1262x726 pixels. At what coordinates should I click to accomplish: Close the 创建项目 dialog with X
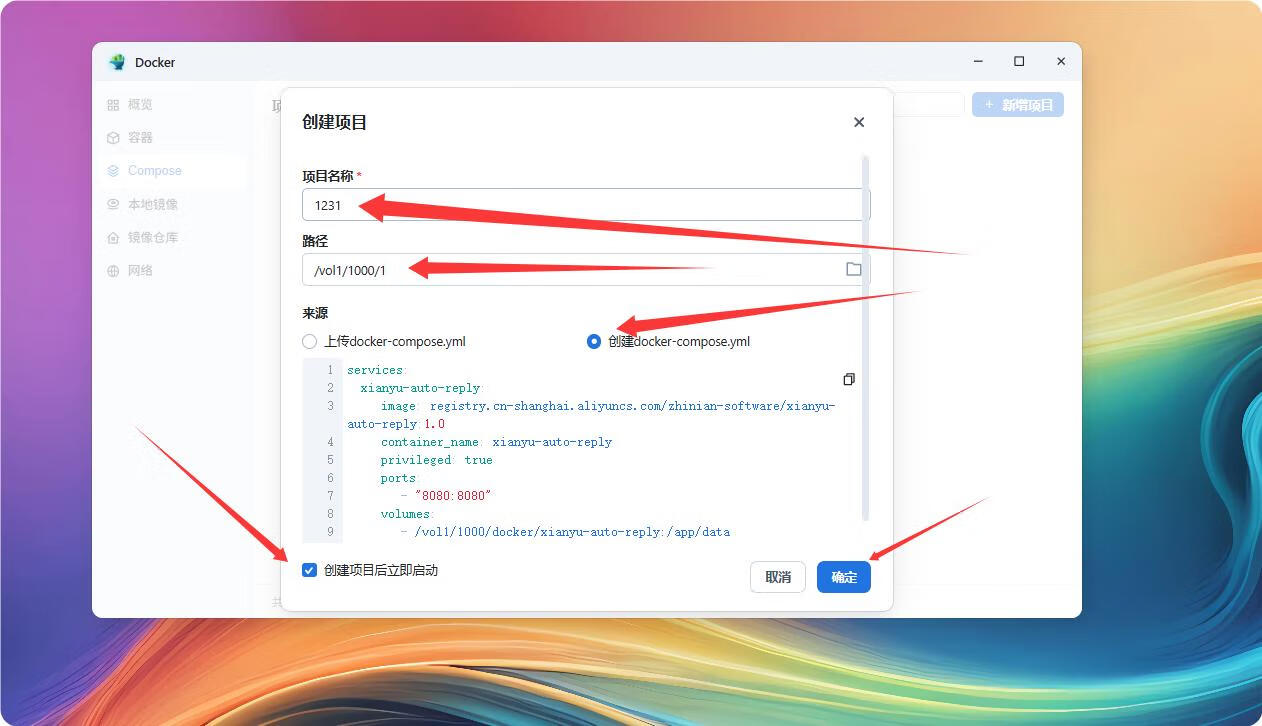tap(858, 122)
